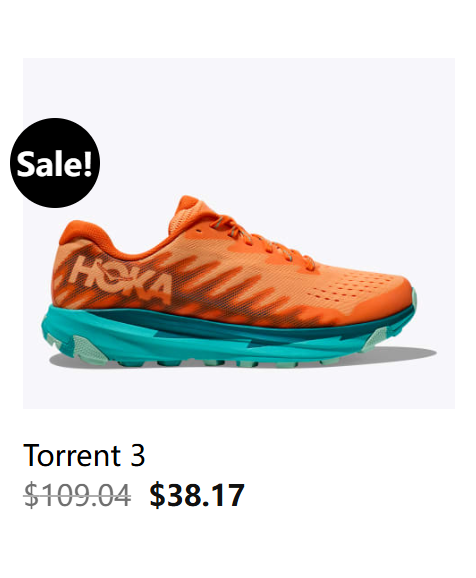Click the word "Torrent" in the title

point(72,455)
